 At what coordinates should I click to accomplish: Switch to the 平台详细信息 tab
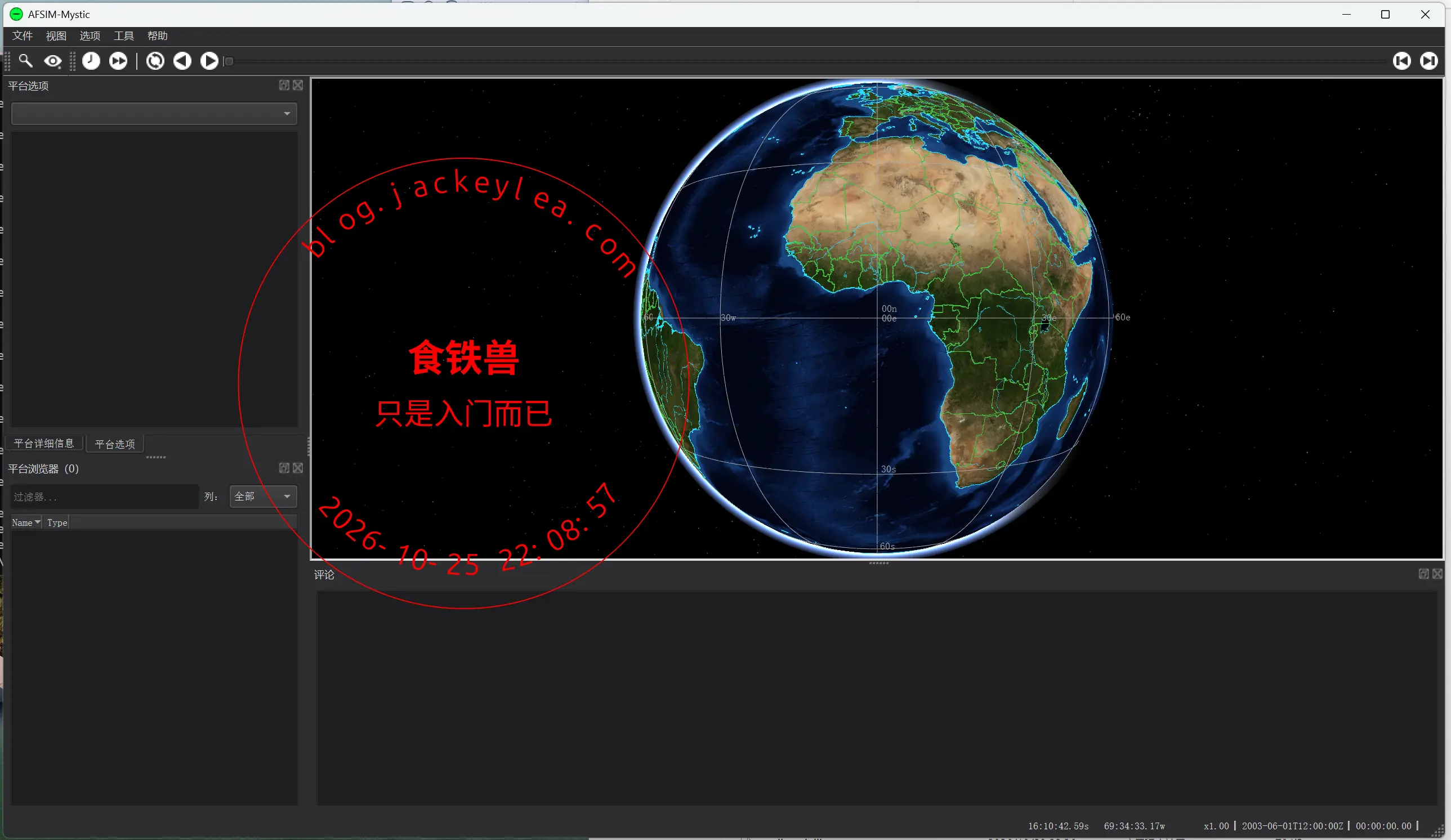click(x=44, y=443)
